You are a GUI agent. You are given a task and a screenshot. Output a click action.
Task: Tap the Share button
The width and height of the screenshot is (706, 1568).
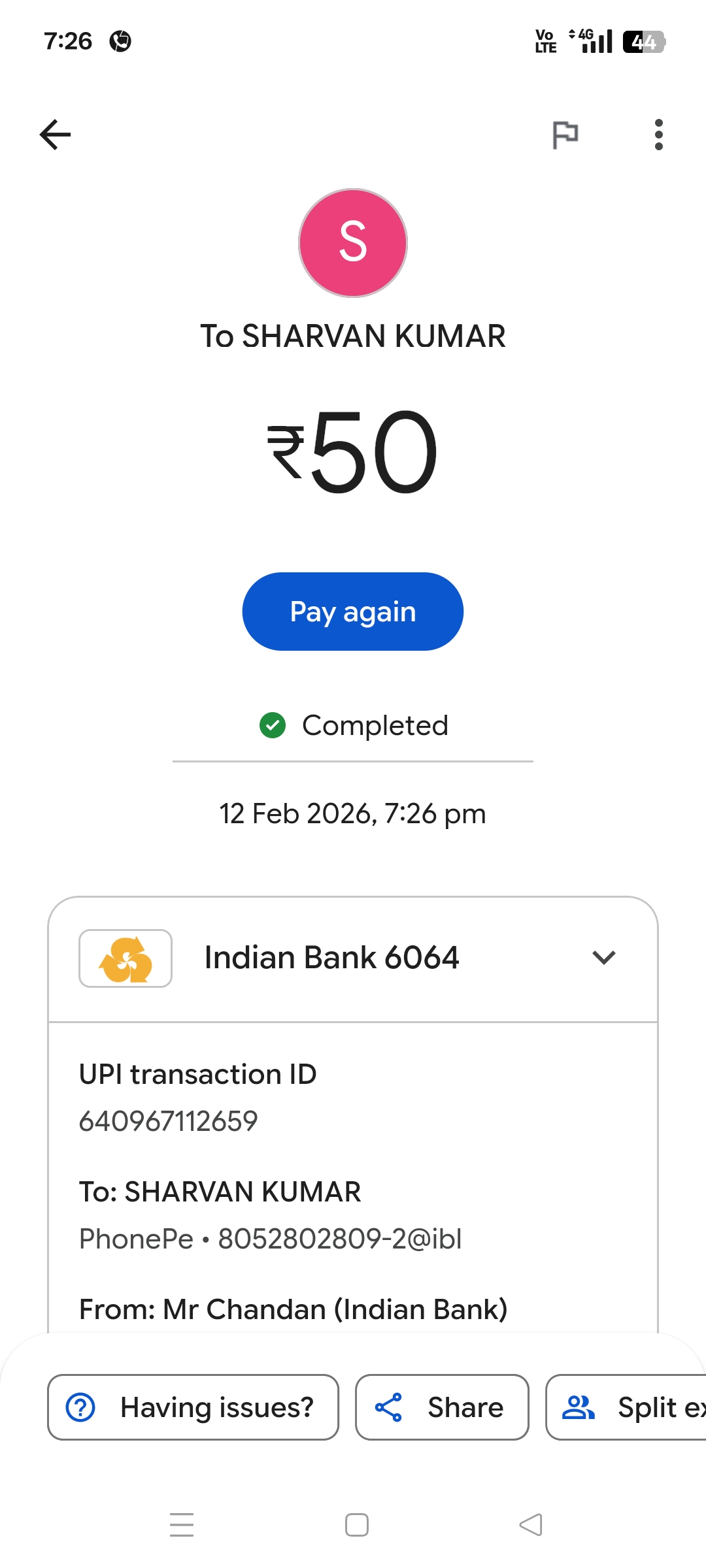click(x=442, y=1407)
